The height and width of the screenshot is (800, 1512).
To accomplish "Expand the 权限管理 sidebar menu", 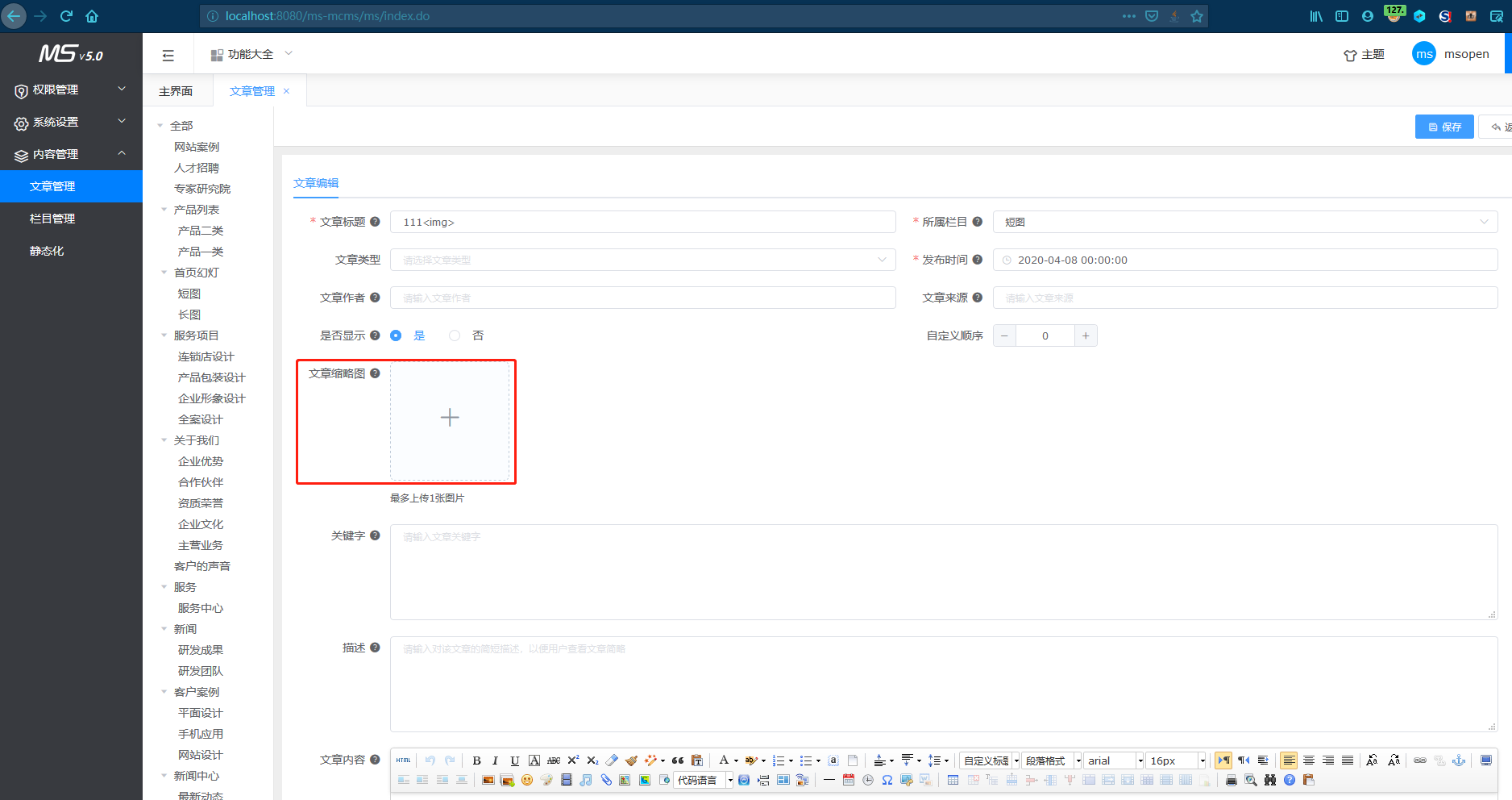I will tap(71, 90).
